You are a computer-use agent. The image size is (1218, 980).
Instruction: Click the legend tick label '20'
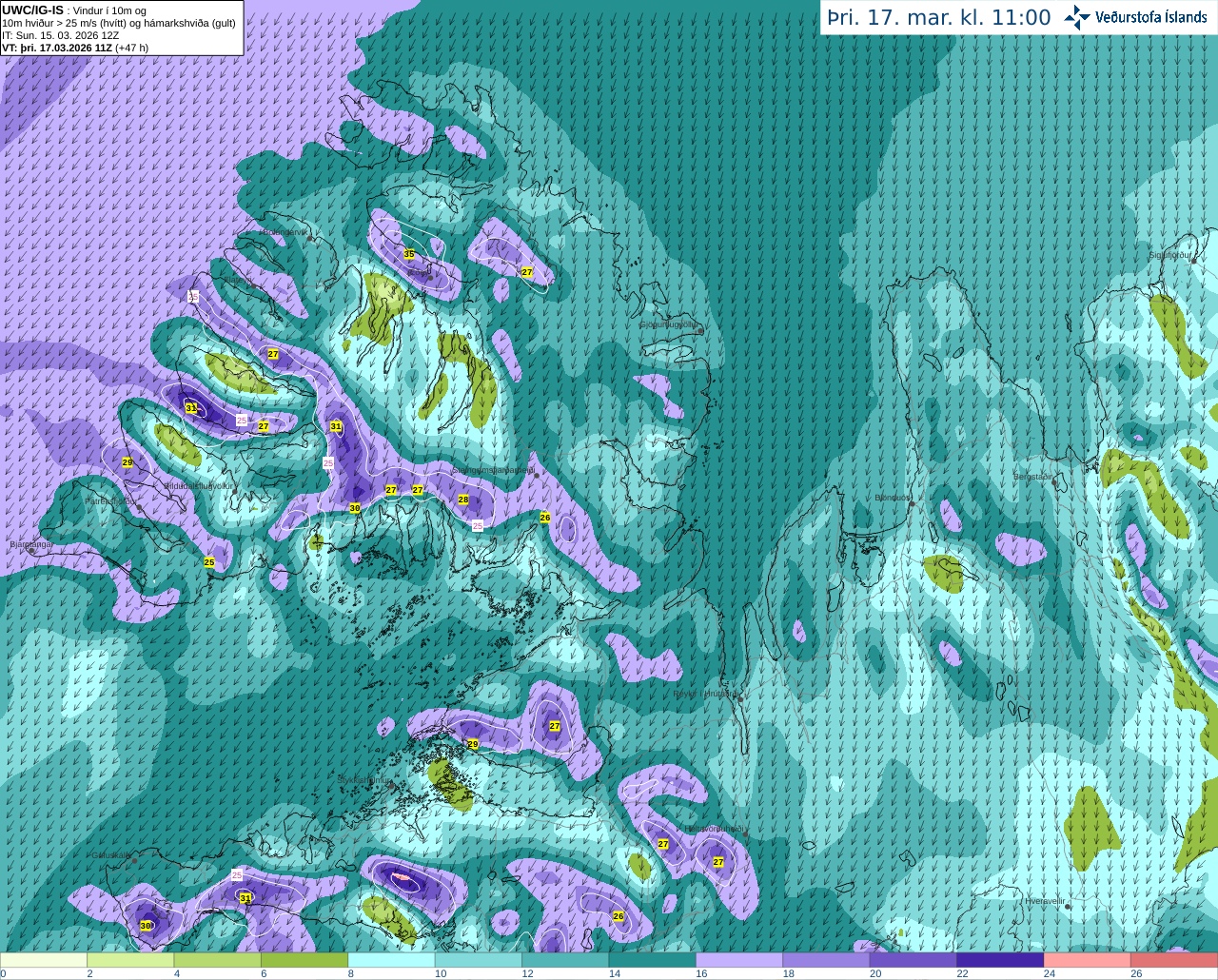(875, 973)
